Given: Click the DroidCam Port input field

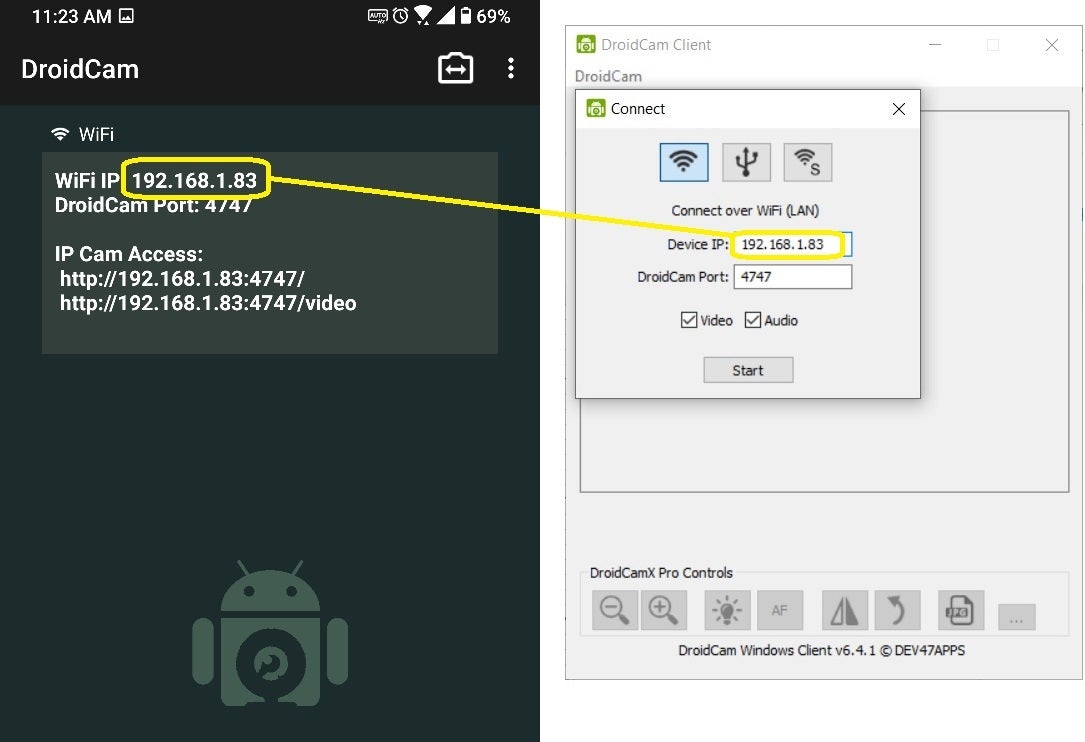Looking at the screenshot, I should tap(792, 277).
